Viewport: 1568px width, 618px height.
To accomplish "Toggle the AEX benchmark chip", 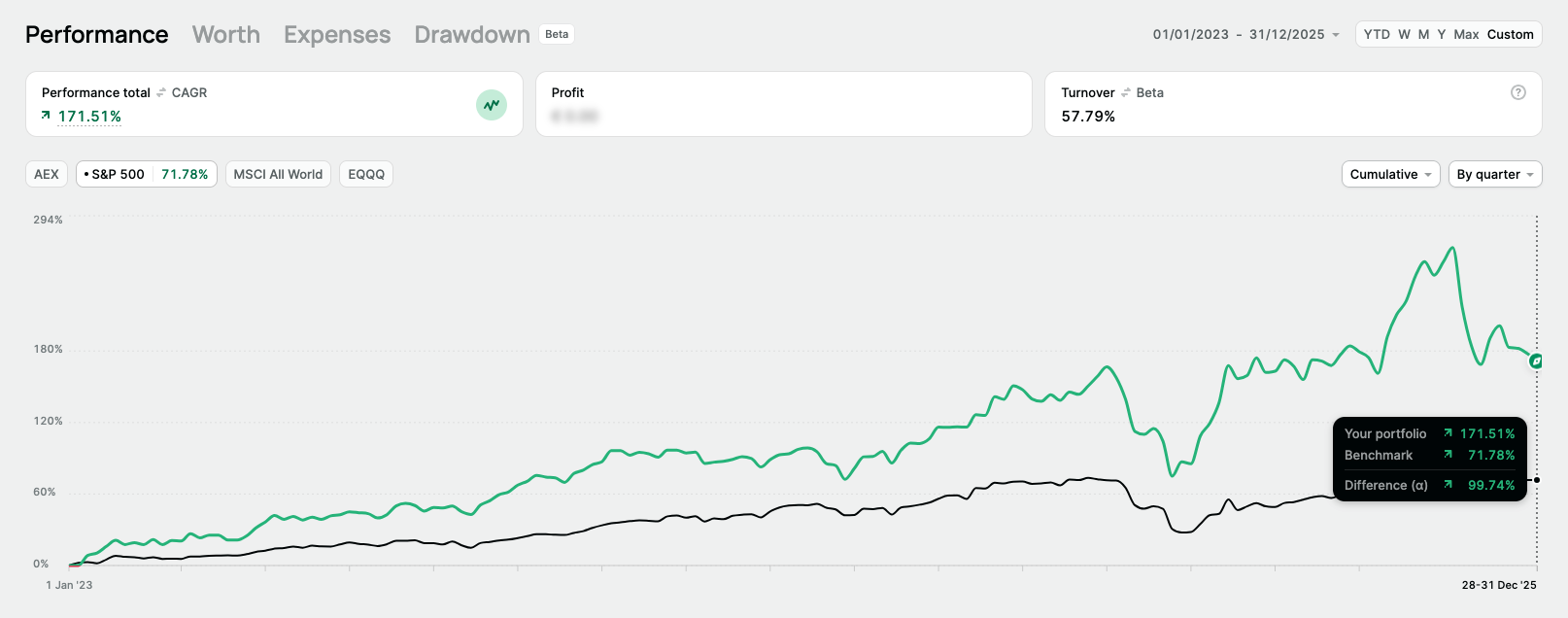I will pos(47,174).
